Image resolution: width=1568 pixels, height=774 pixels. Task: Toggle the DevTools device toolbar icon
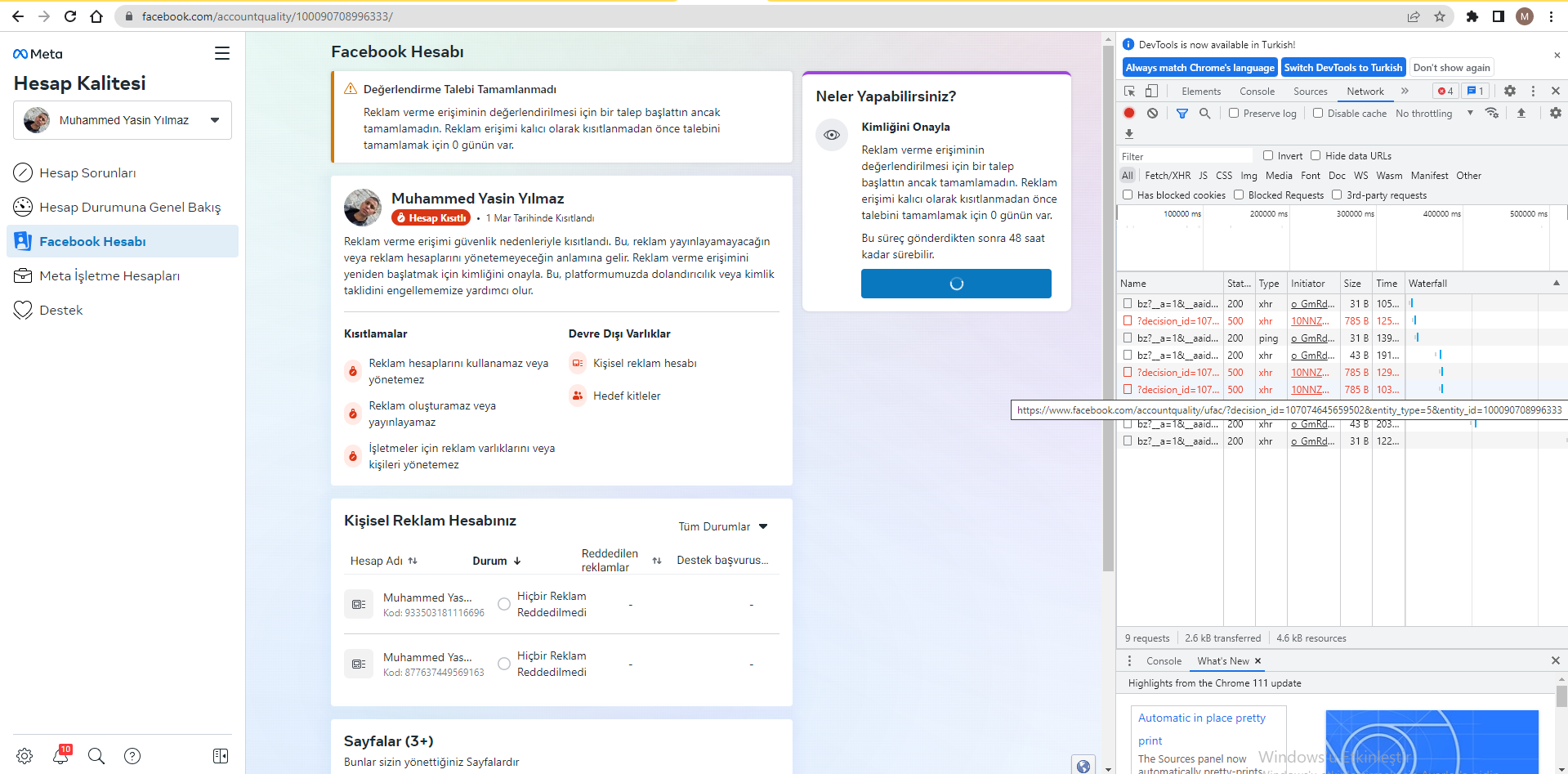[1151, 91]
